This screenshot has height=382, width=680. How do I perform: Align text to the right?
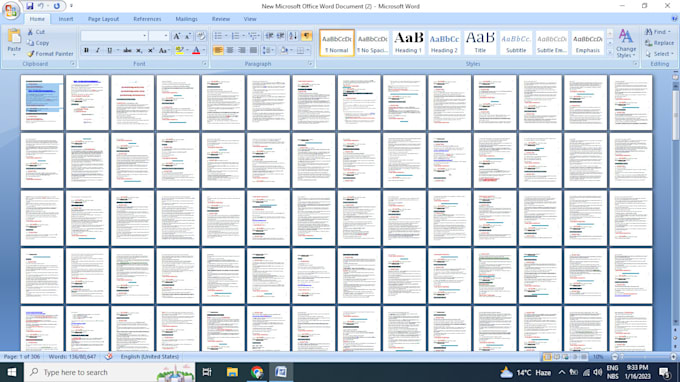[242, 51]
